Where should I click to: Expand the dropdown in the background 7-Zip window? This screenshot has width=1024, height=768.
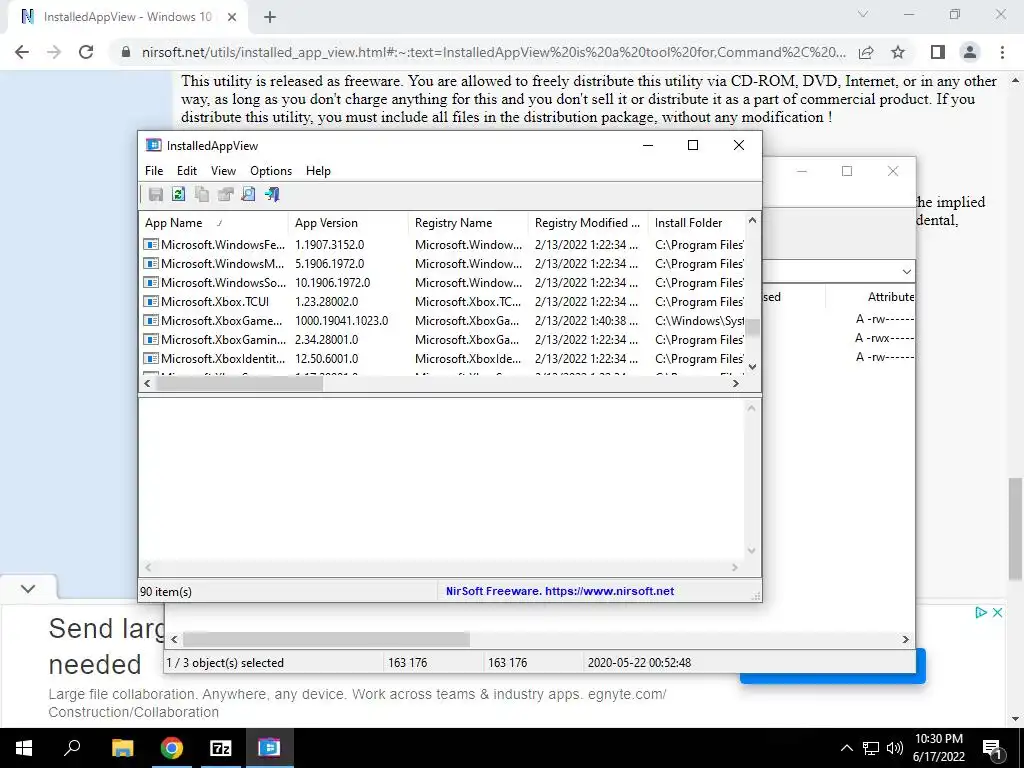(906, 272)
